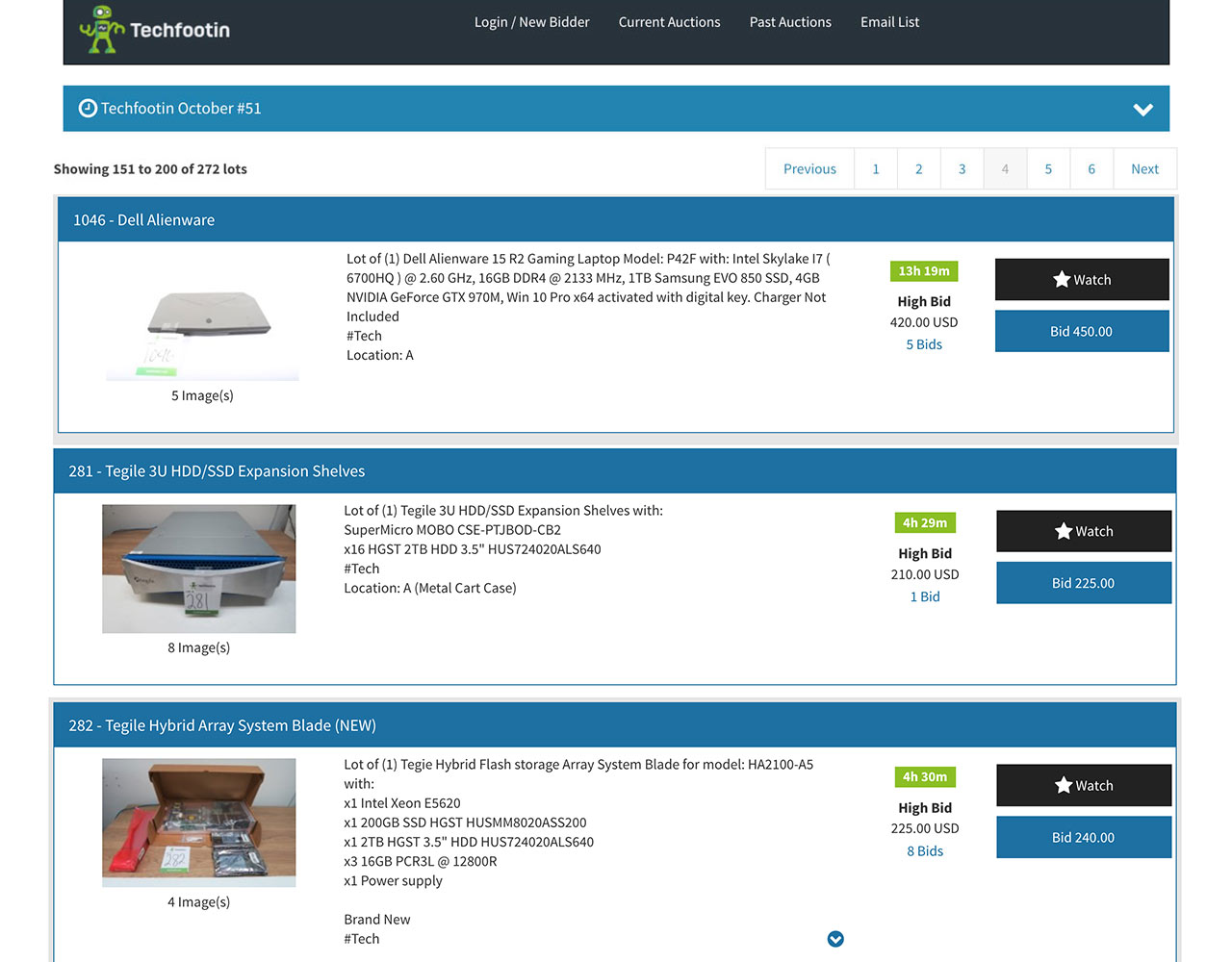Click 'SuperMicro MOBO CSE-PTJBOD-CB2' line
This screenshot has height=962, width=1232.
[452, 530]
